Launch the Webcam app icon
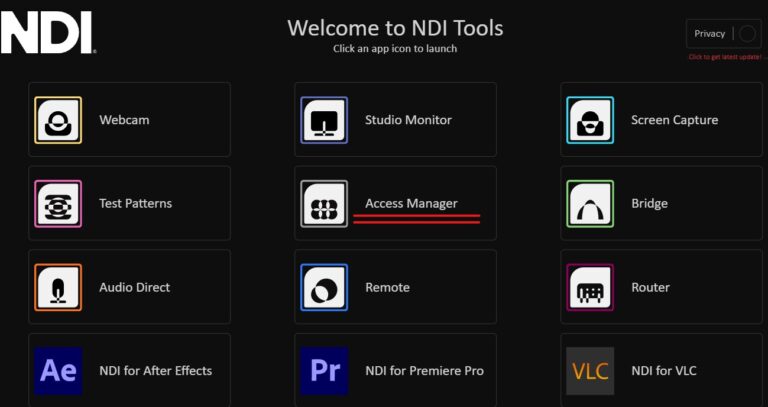The height and width of the screenshot is (407, 768). click(x=58, y=120)
